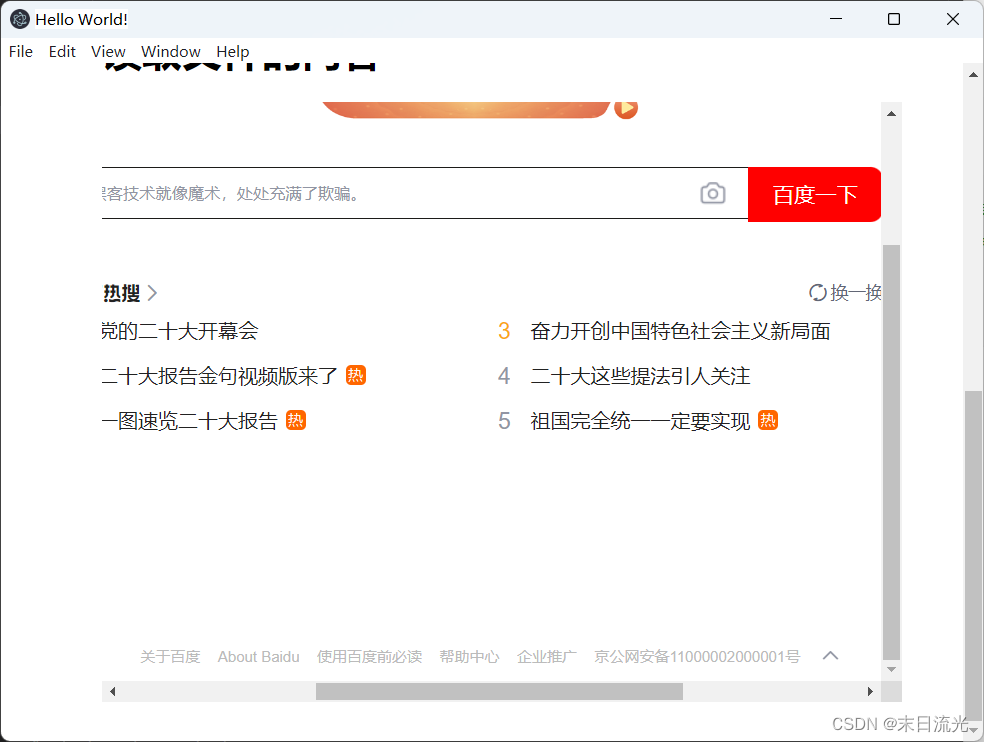Click the rank number 4 label
The width and height of the screenshot is (984, 742).
tap(504, 376)
